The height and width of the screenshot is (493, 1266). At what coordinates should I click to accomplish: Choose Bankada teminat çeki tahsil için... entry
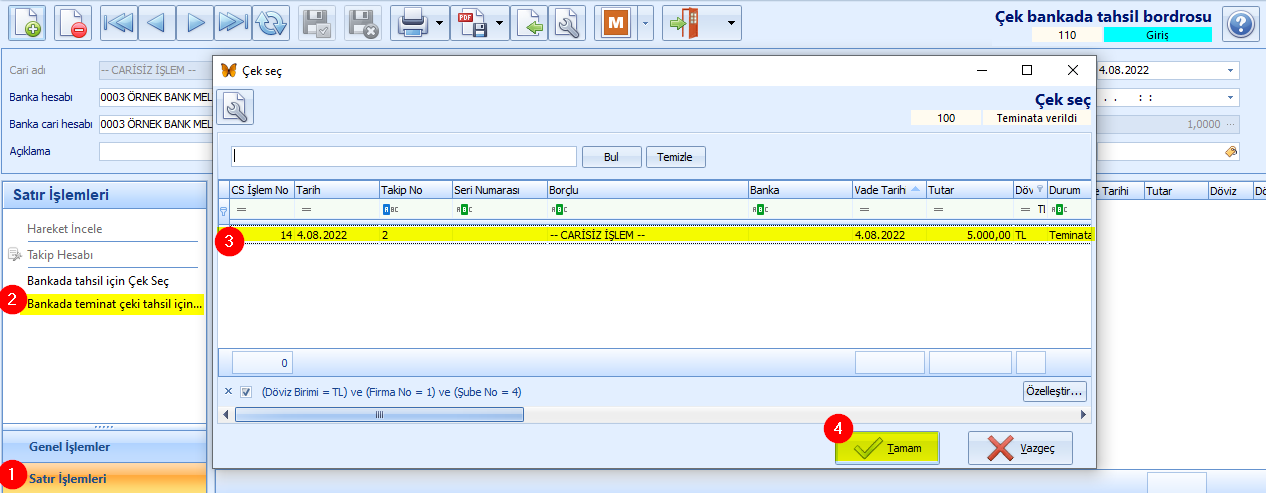[115, 303]
